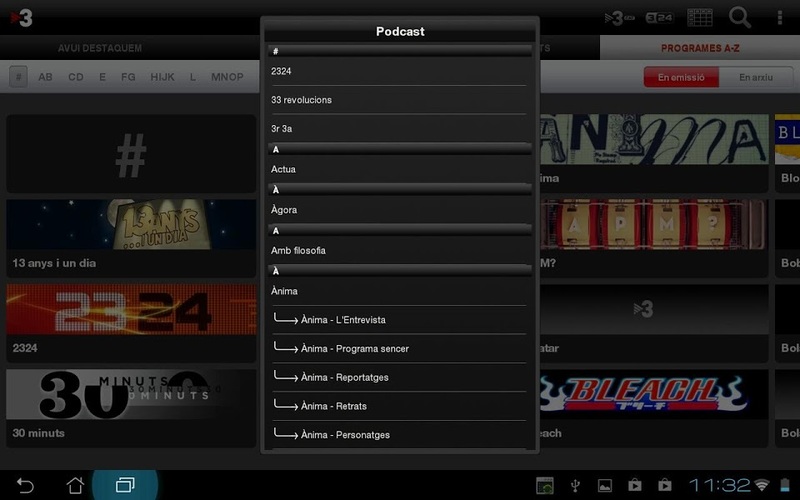Choose Ànima - L'Entrevista sub-item
This screenshot has width=800, height=500.
[399, 320]
